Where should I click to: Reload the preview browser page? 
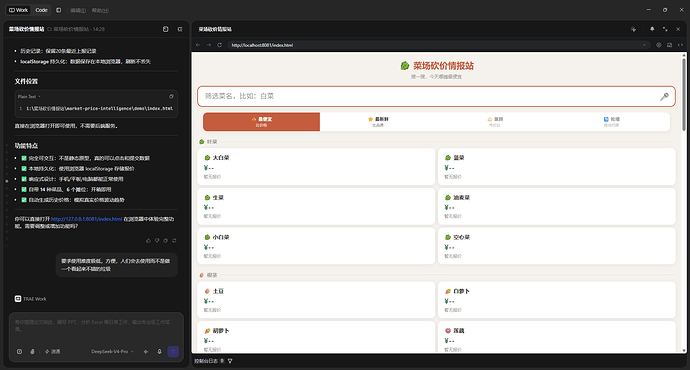coord(219,45)
